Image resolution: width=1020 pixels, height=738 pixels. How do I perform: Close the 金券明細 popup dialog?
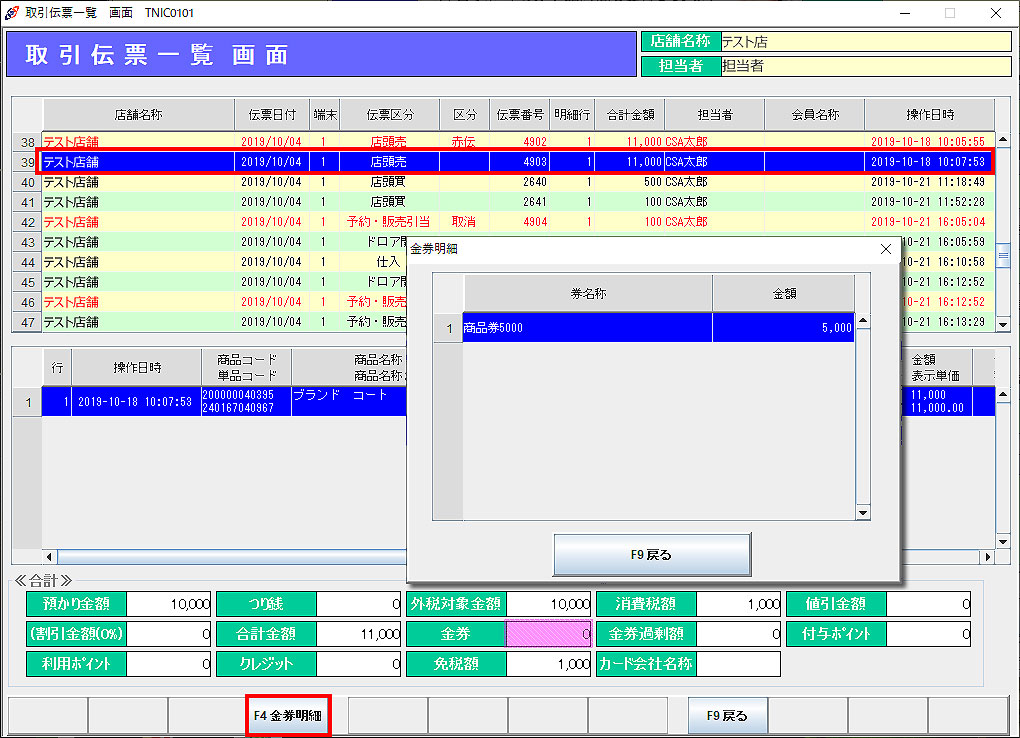pyautogui.click(x=885, y=249)
